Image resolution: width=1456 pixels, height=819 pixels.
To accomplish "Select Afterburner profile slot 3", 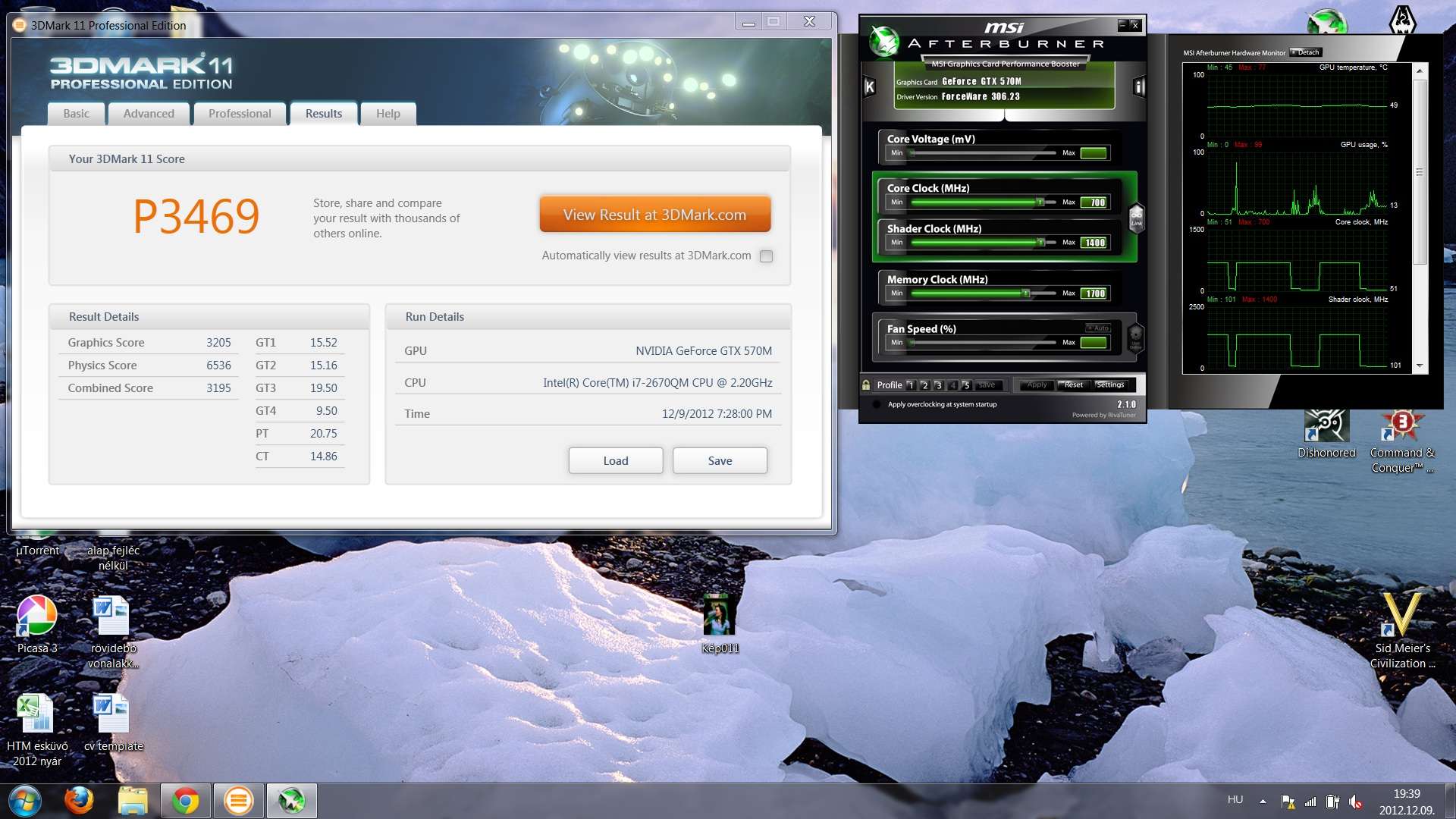I will 938,385.
